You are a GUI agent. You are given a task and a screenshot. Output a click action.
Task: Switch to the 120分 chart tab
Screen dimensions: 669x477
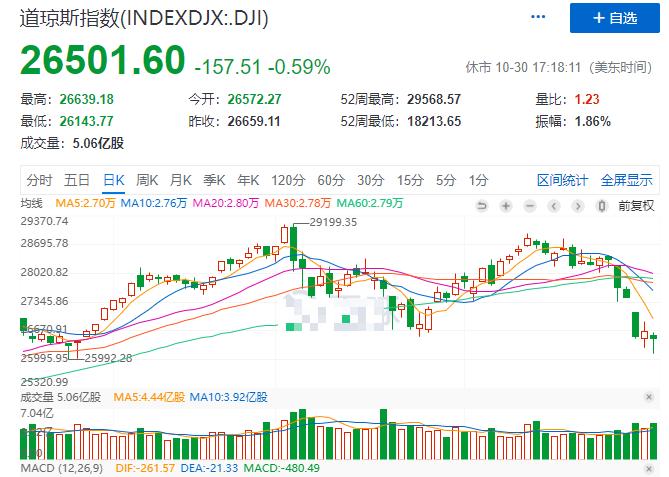coord(288,180)
